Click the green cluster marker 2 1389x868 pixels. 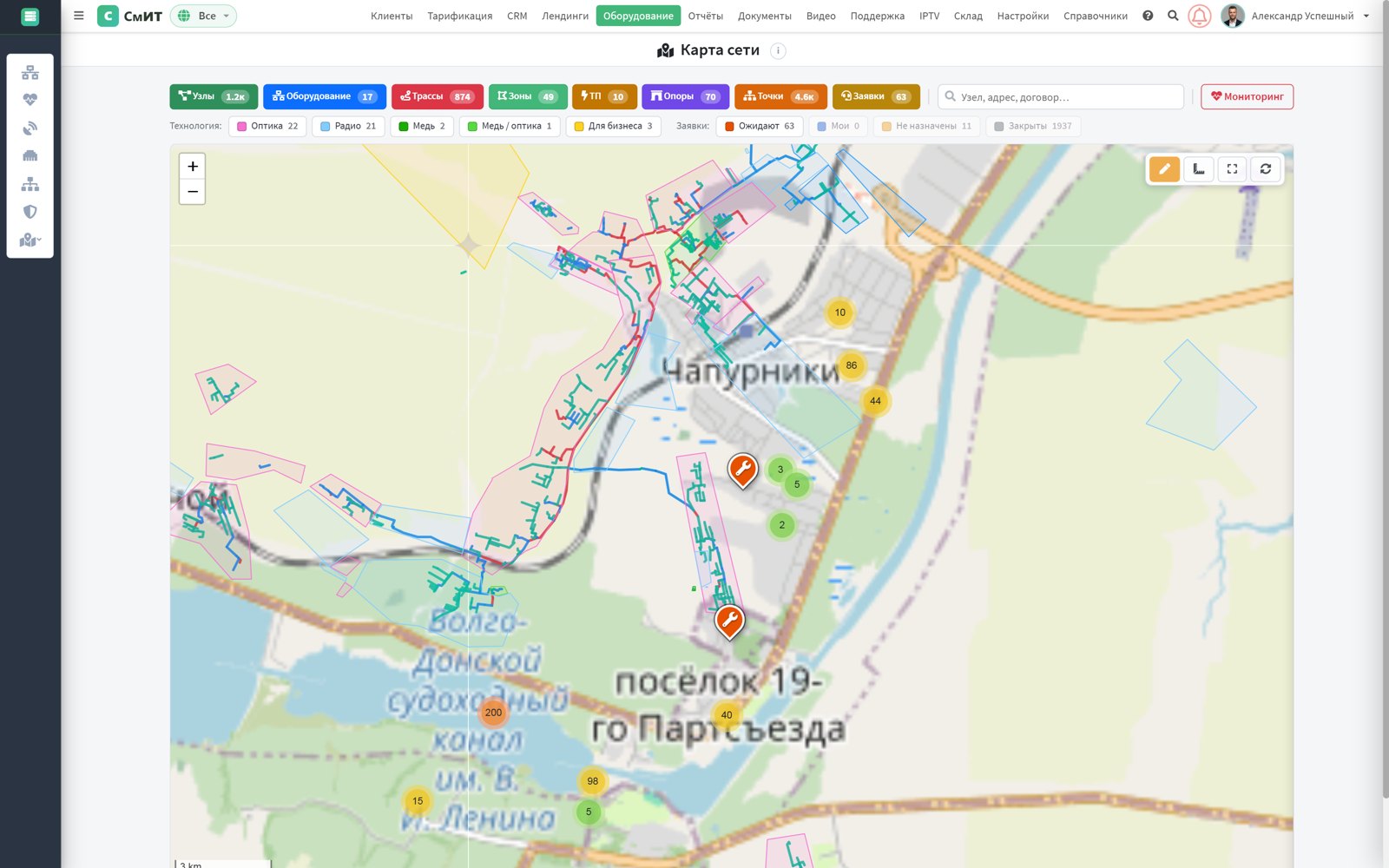coord(781,525)
